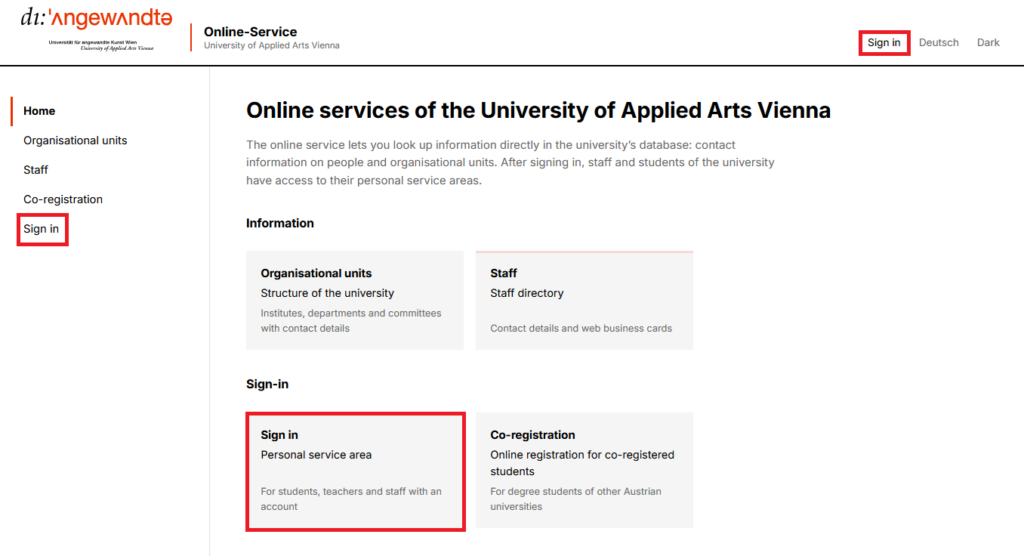
Task: Switch language to Deutsch
Action: point(938,42)
